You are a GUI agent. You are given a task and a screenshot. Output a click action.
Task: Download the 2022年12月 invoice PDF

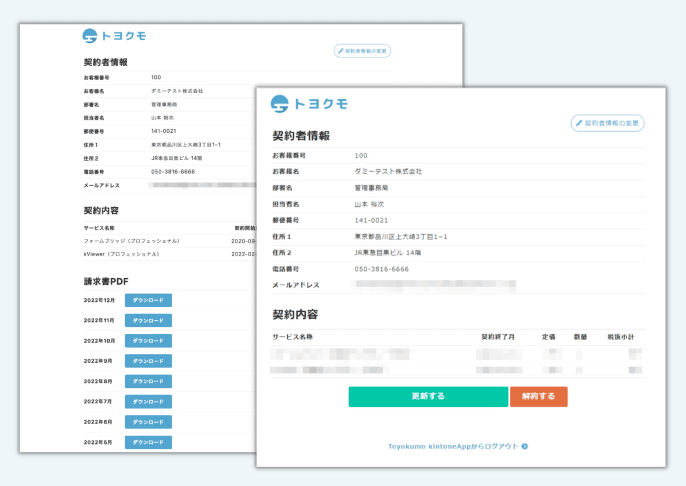(x=148, y=300)
